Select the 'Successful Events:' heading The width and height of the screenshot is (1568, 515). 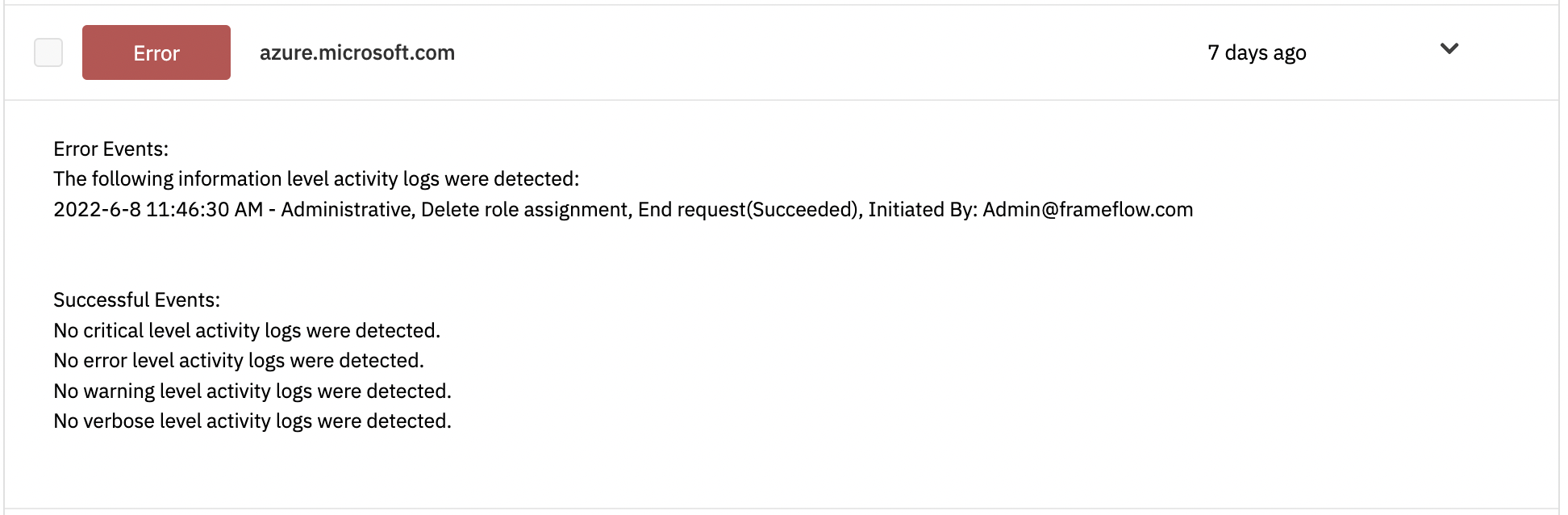point(137,300)
